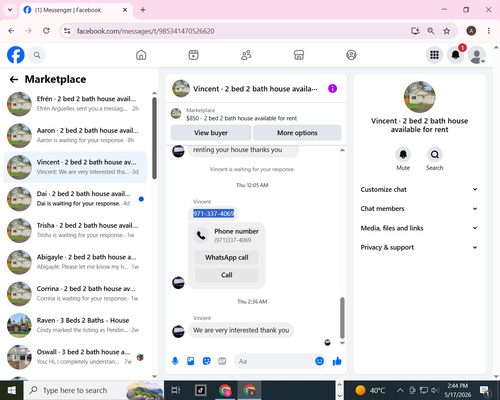This screenshot has width=500, height=400.
Task: Click the large house photo in info panel
Action: coord(419,97)
